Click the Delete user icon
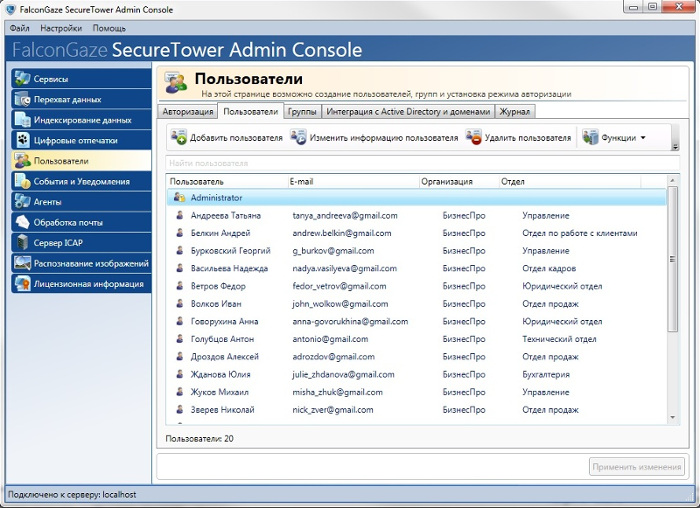Viewport: 700px width, 508px height. [x=474, y=138]
